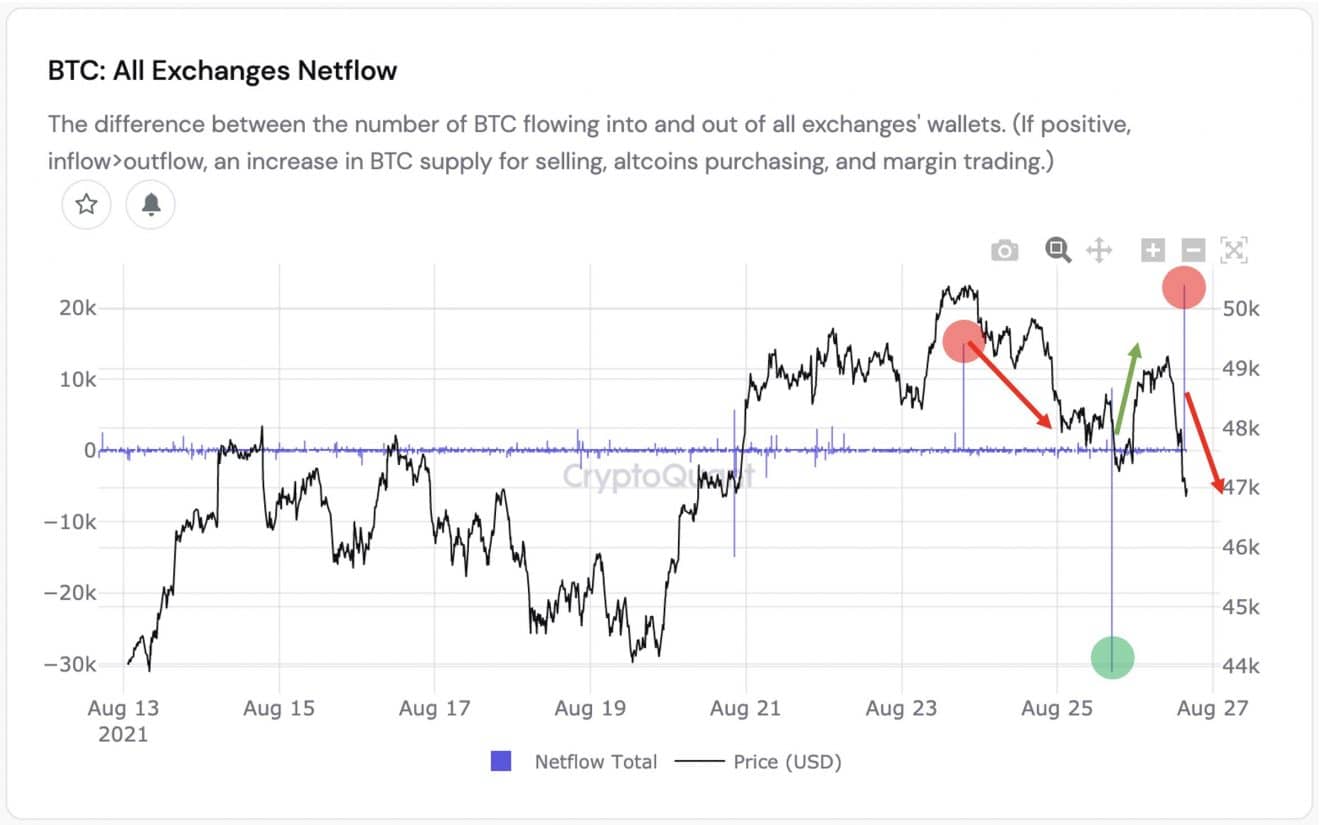Toggle the Price (USD) legend entry
The image size is (1320, 825).
point(787,762)
